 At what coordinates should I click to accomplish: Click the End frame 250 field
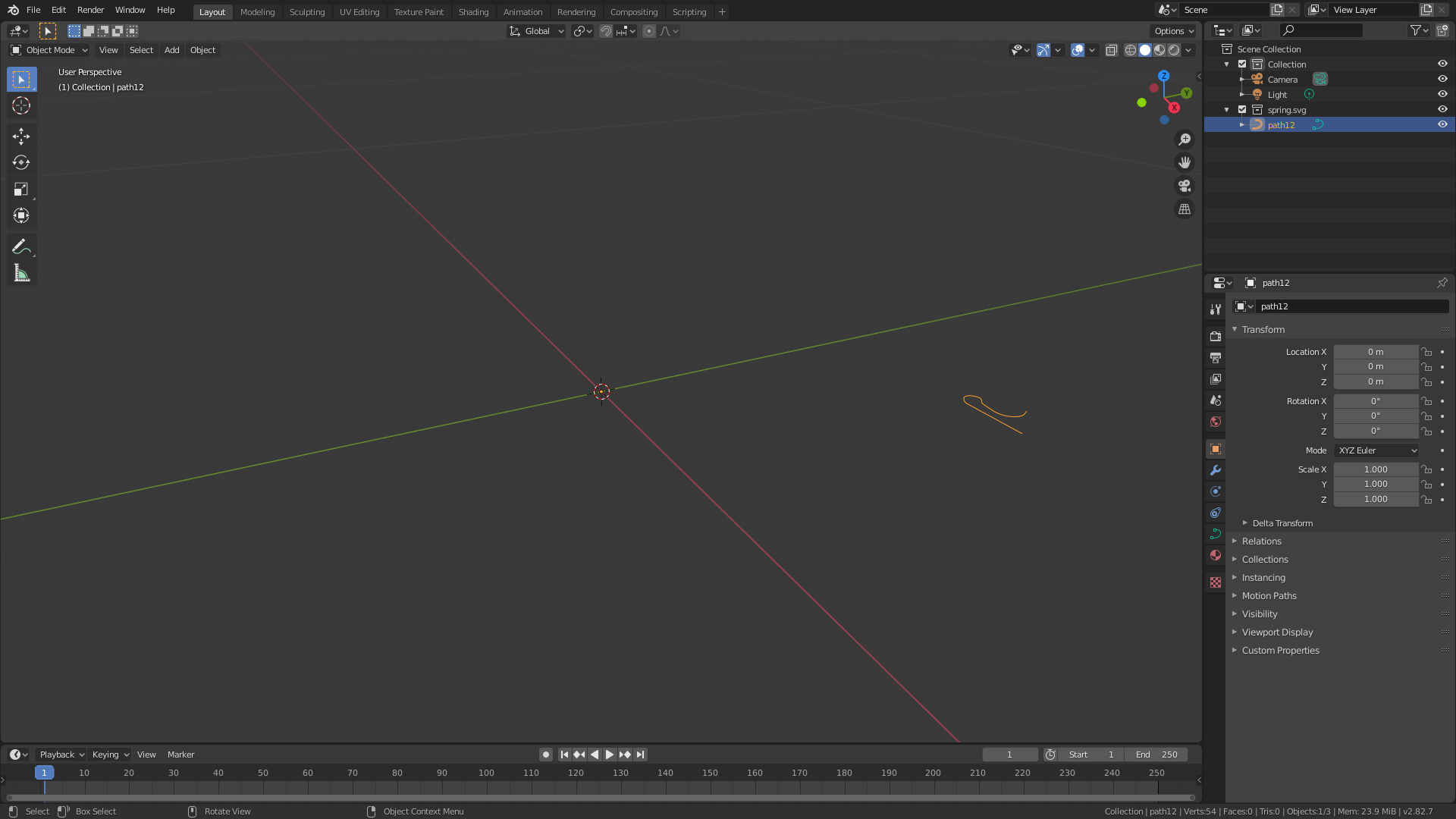pos(1156,755)
